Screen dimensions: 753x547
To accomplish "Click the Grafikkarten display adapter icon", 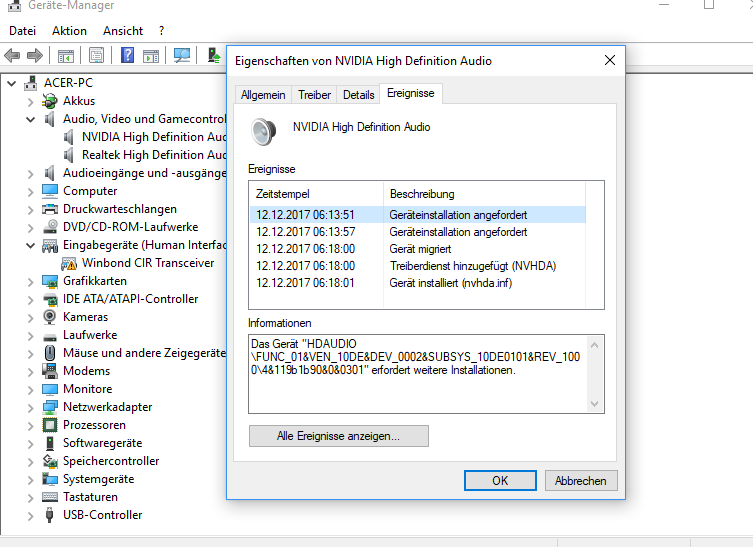I will point(49,281).
